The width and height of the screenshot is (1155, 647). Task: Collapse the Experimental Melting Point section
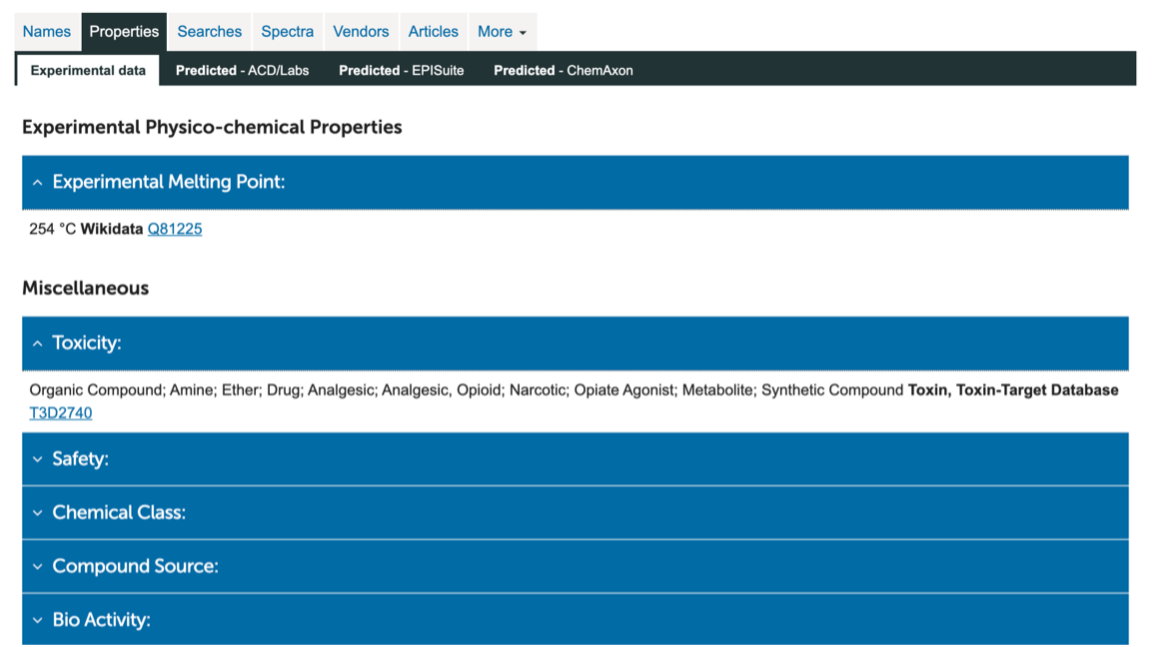coord(575,182)
